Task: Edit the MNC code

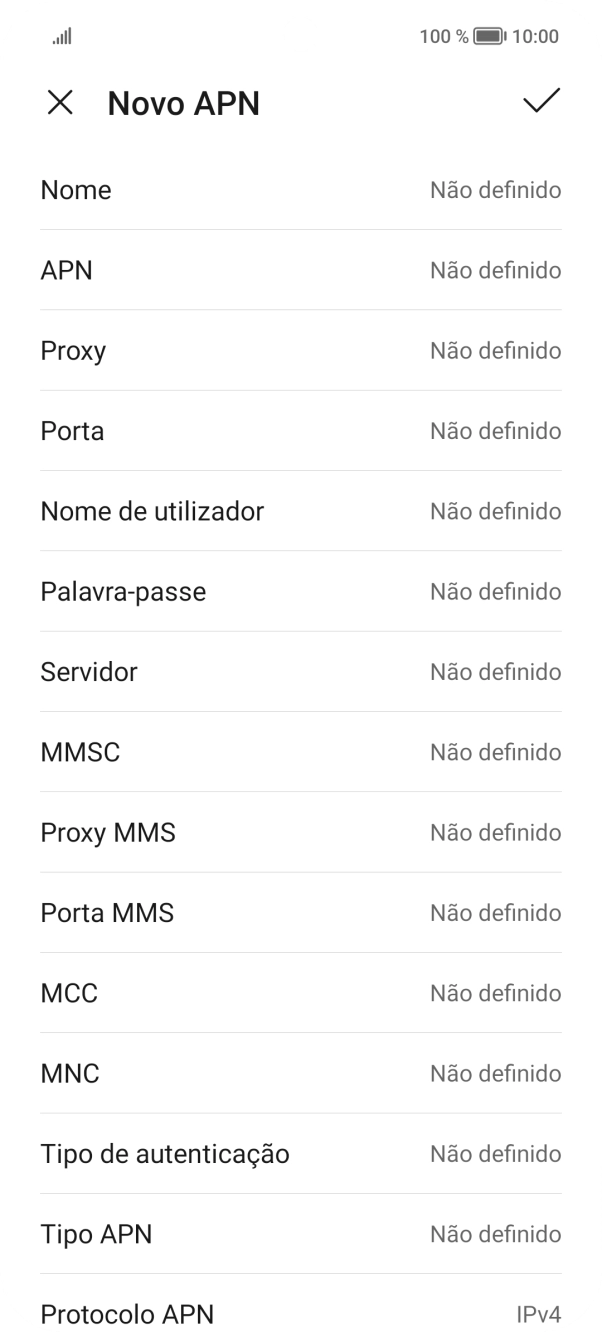Action: click(x=301, y=1073)
